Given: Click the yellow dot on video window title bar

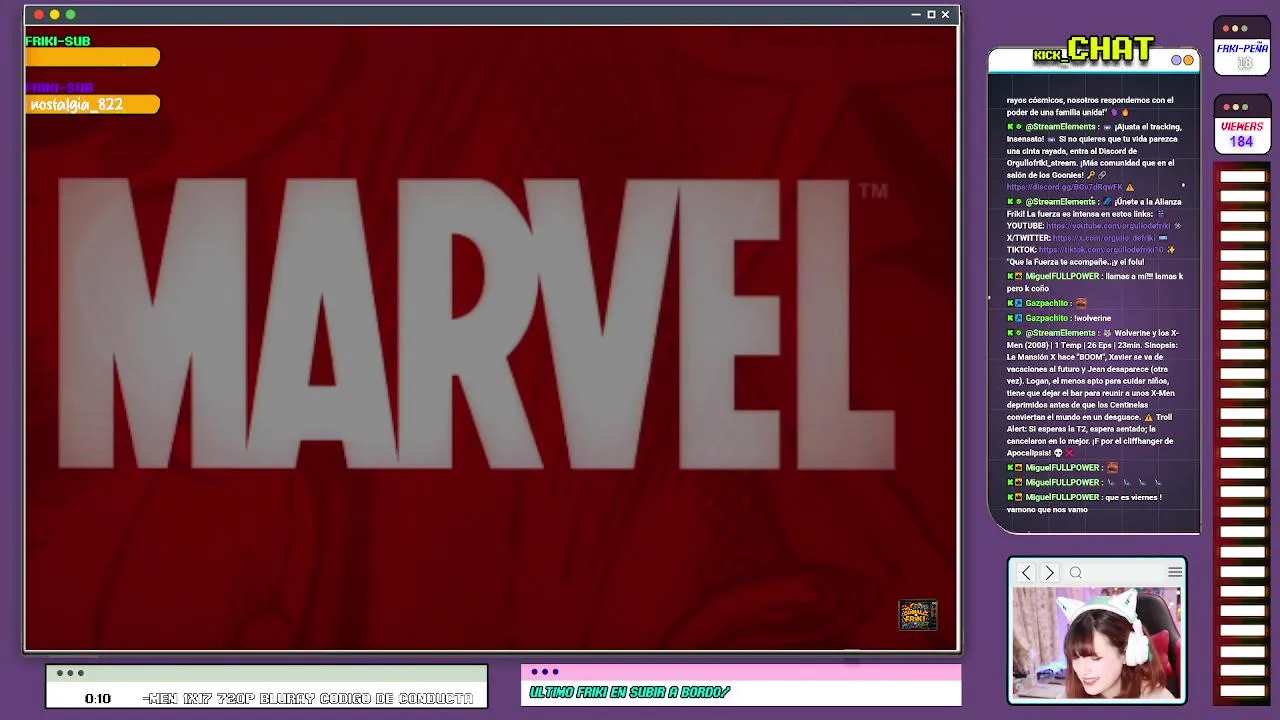Looking at the screenshot, I should point(55,14).
